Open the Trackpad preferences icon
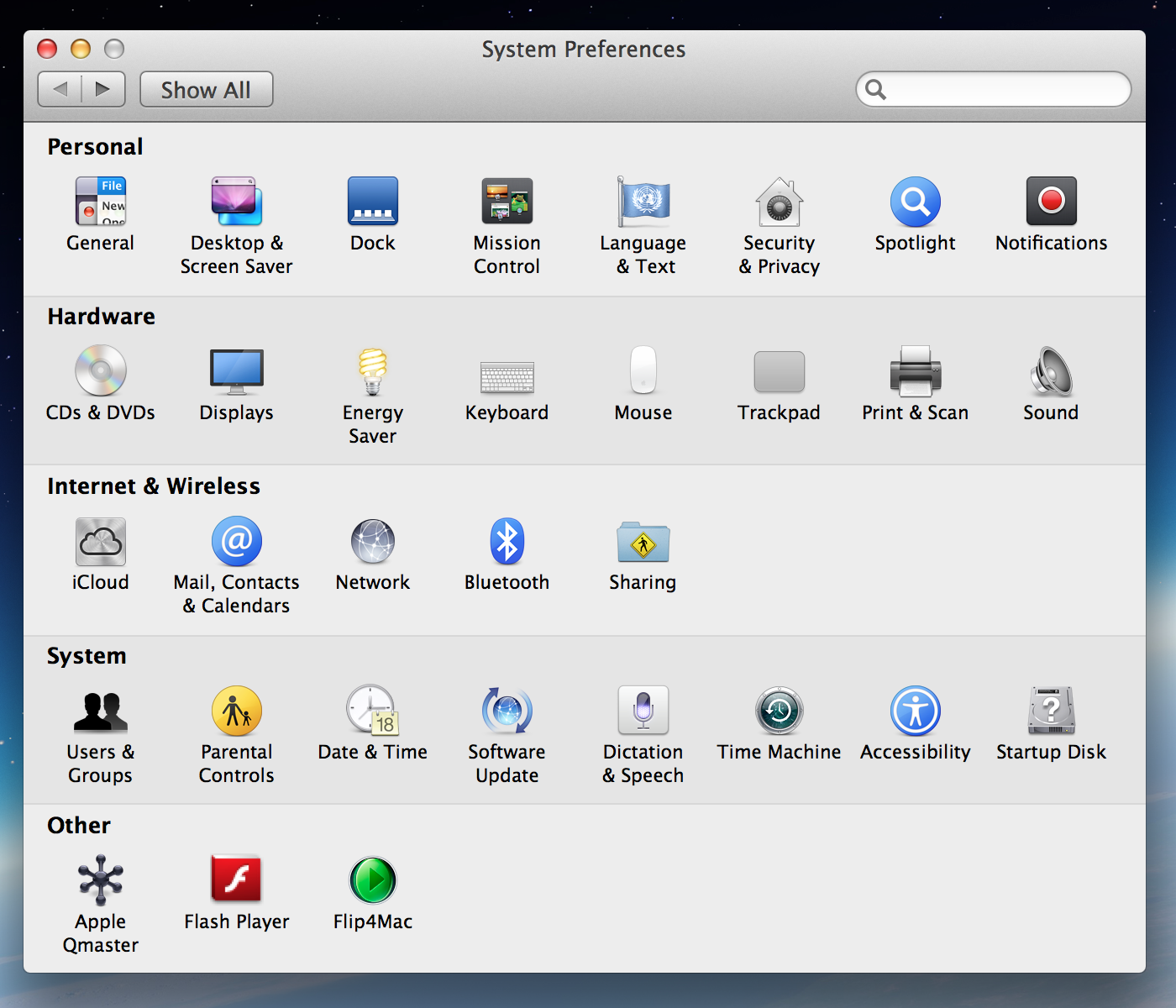This screenshot has width=1176, height=1008. click(x=780, y=372)
